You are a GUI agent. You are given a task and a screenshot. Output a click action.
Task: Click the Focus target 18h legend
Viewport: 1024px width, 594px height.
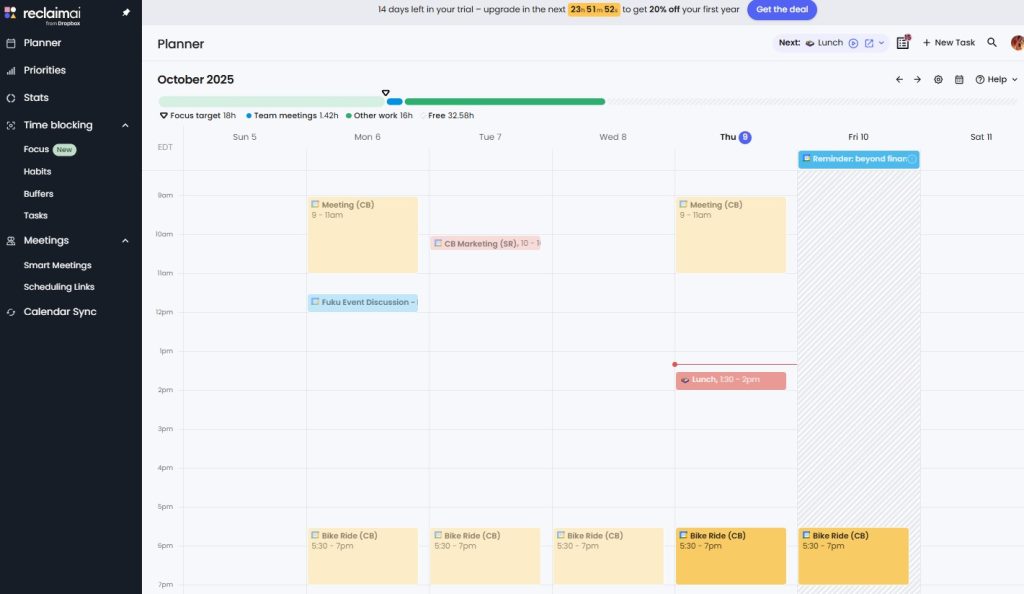(x=198, y=116)
